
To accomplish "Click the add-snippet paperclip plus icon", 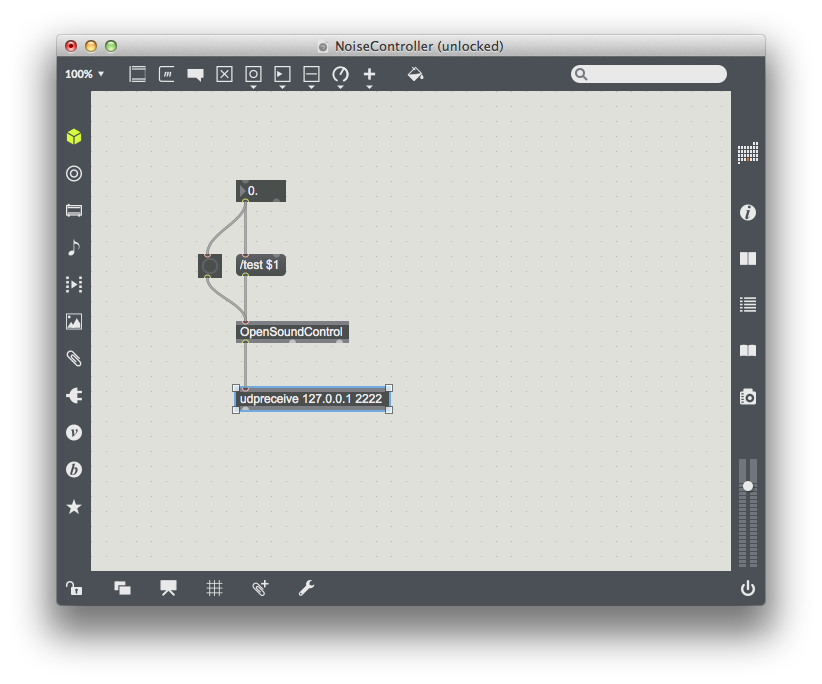I will click(x=260, y=588).
